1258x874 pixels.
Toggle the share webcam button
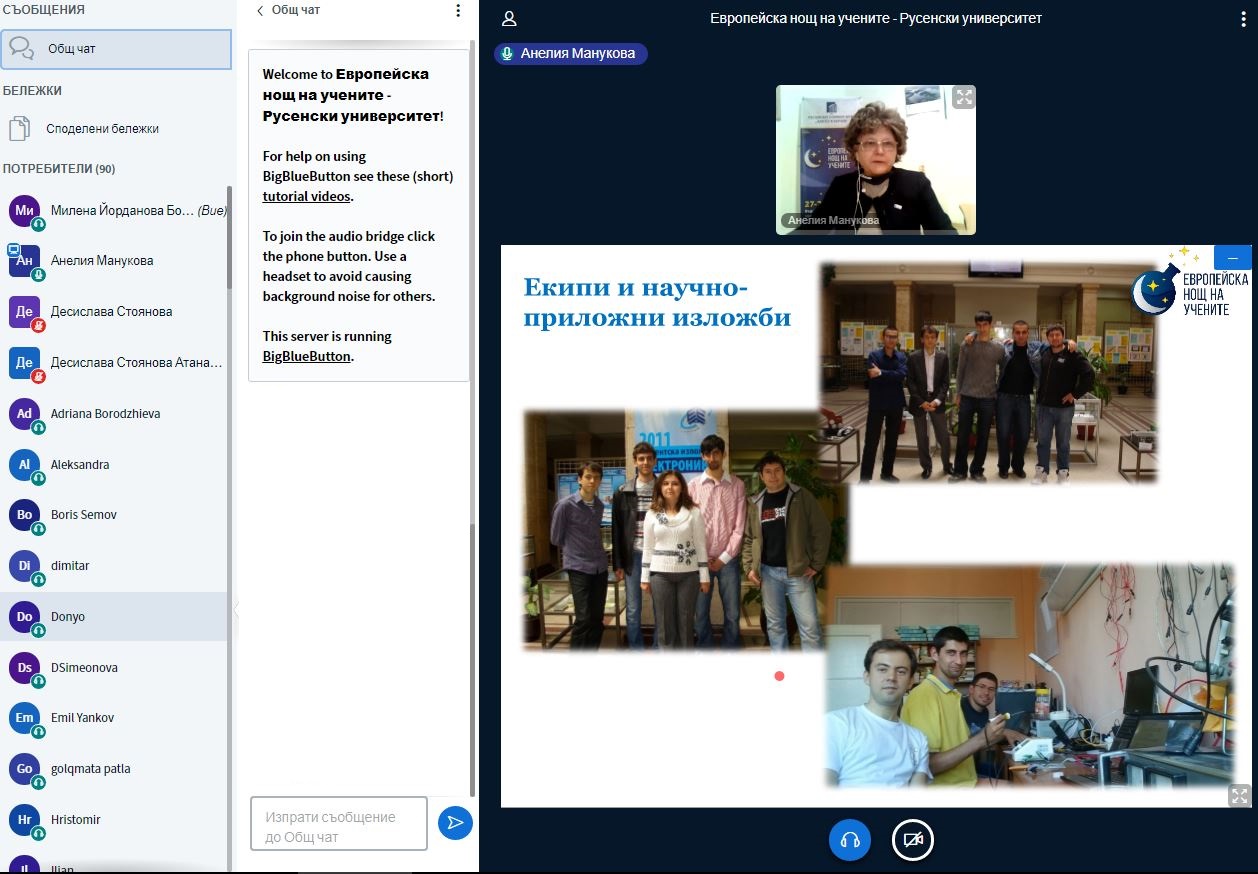pyautogui.click(x=912, y=840)
